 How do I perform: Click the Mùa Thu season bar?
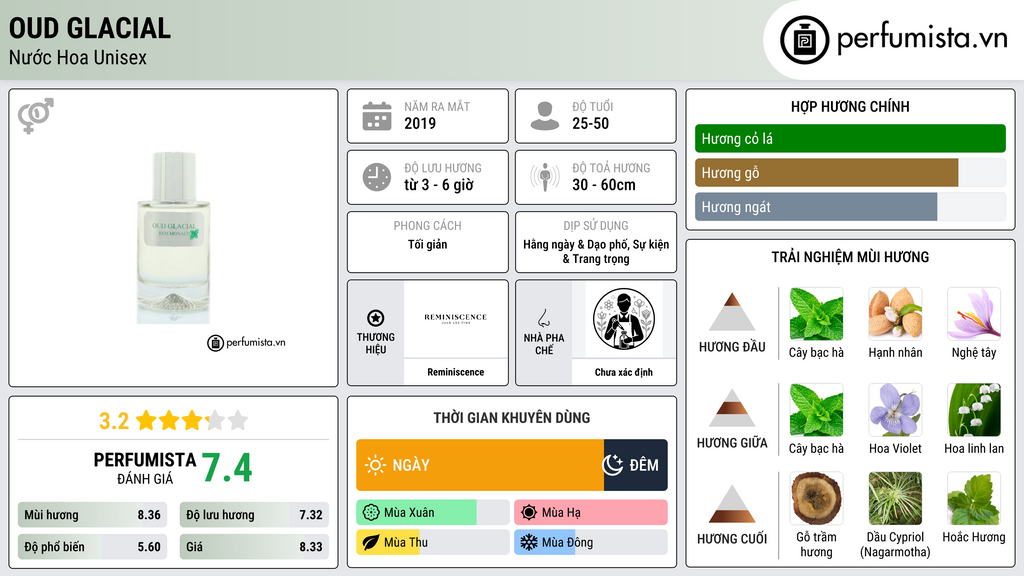pyautogui.click(x=432, y=542)
